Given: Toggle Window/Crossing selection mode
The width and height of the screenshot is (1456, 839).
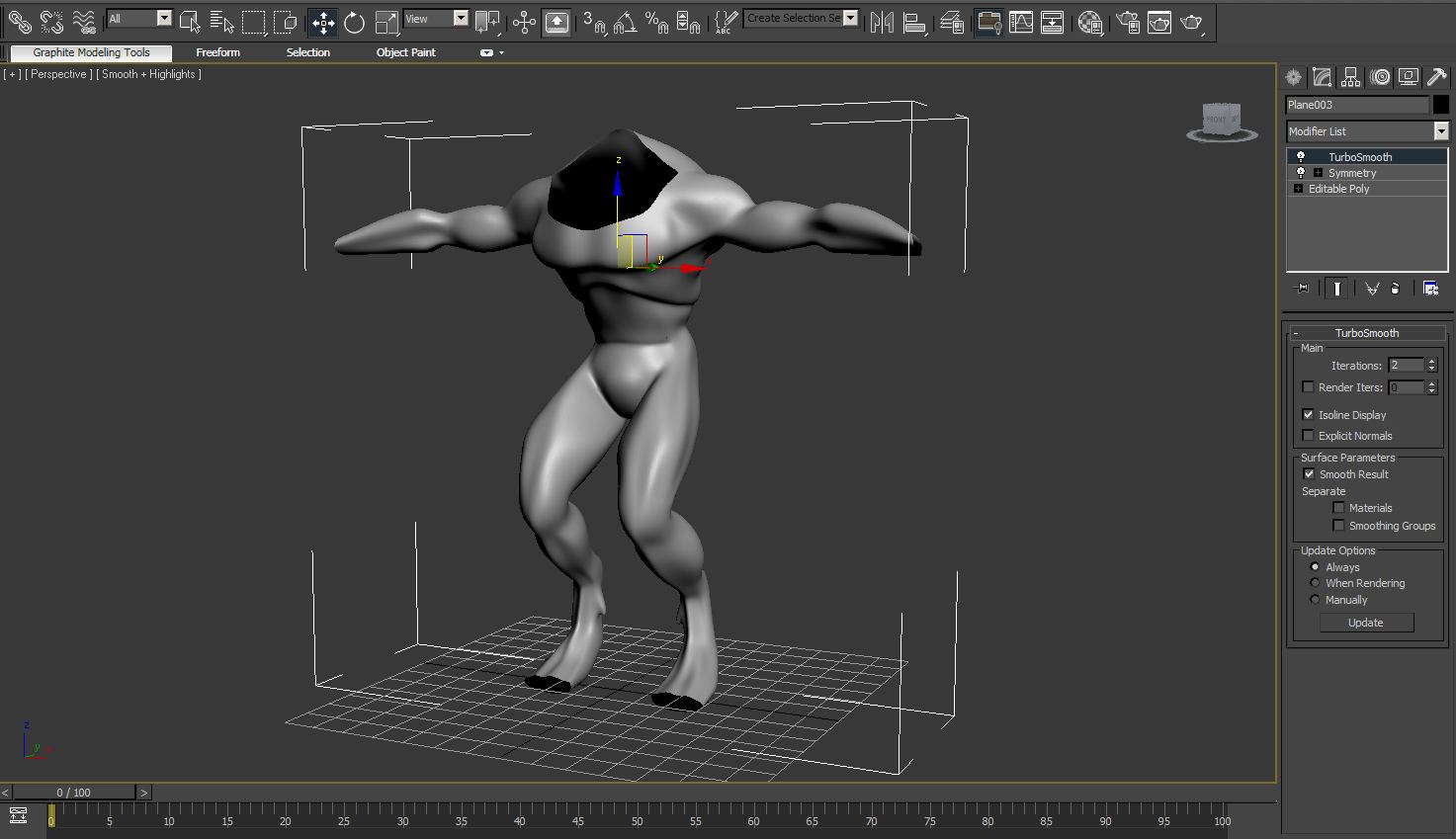Looking at the screenshot, I should (x=286, y=21).
